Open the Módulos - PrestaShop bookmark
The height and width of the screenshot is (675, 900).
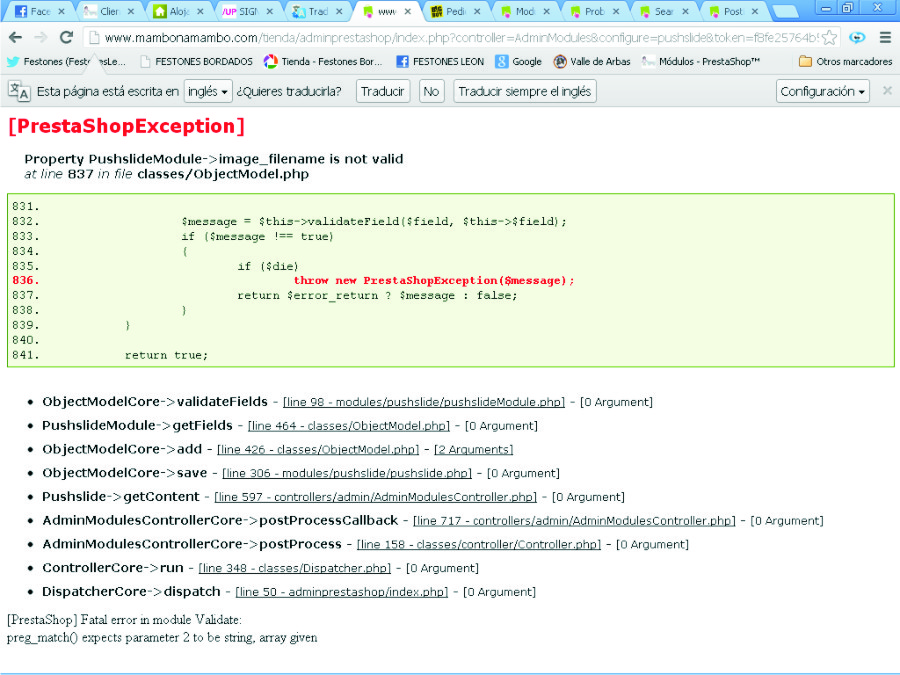[701, 61]
